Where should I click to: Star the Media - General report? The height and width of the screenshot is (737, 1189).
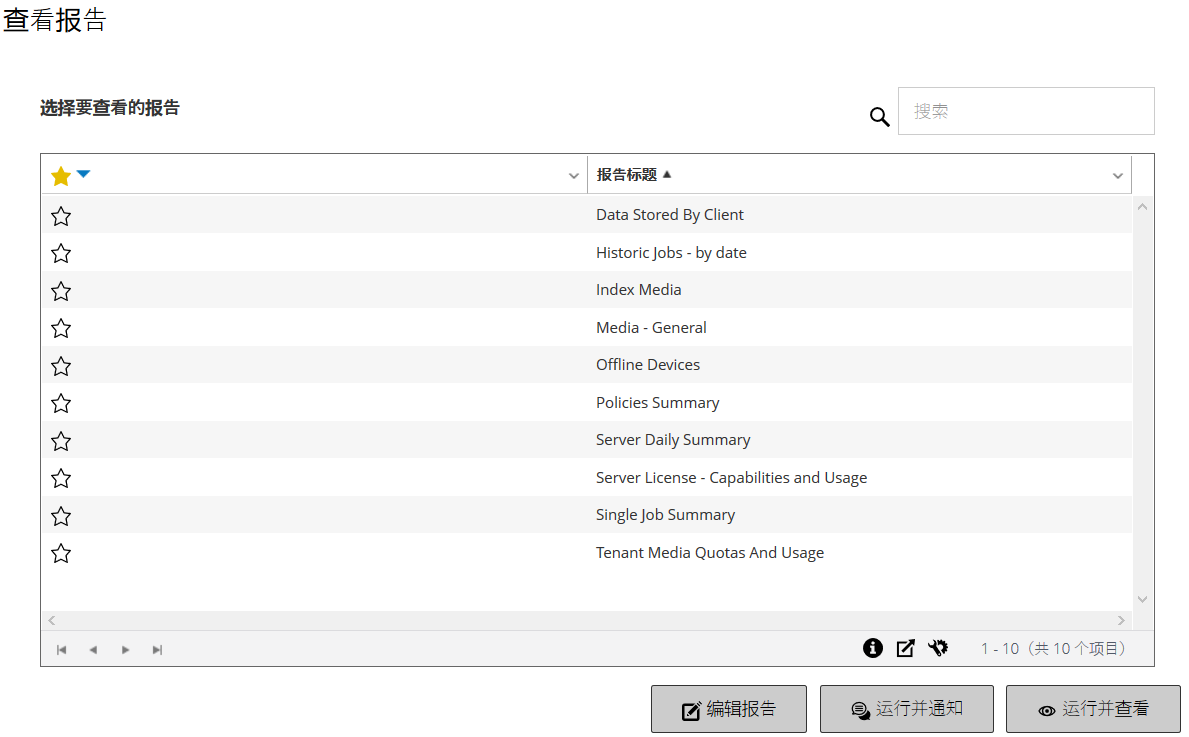[61, 328]
